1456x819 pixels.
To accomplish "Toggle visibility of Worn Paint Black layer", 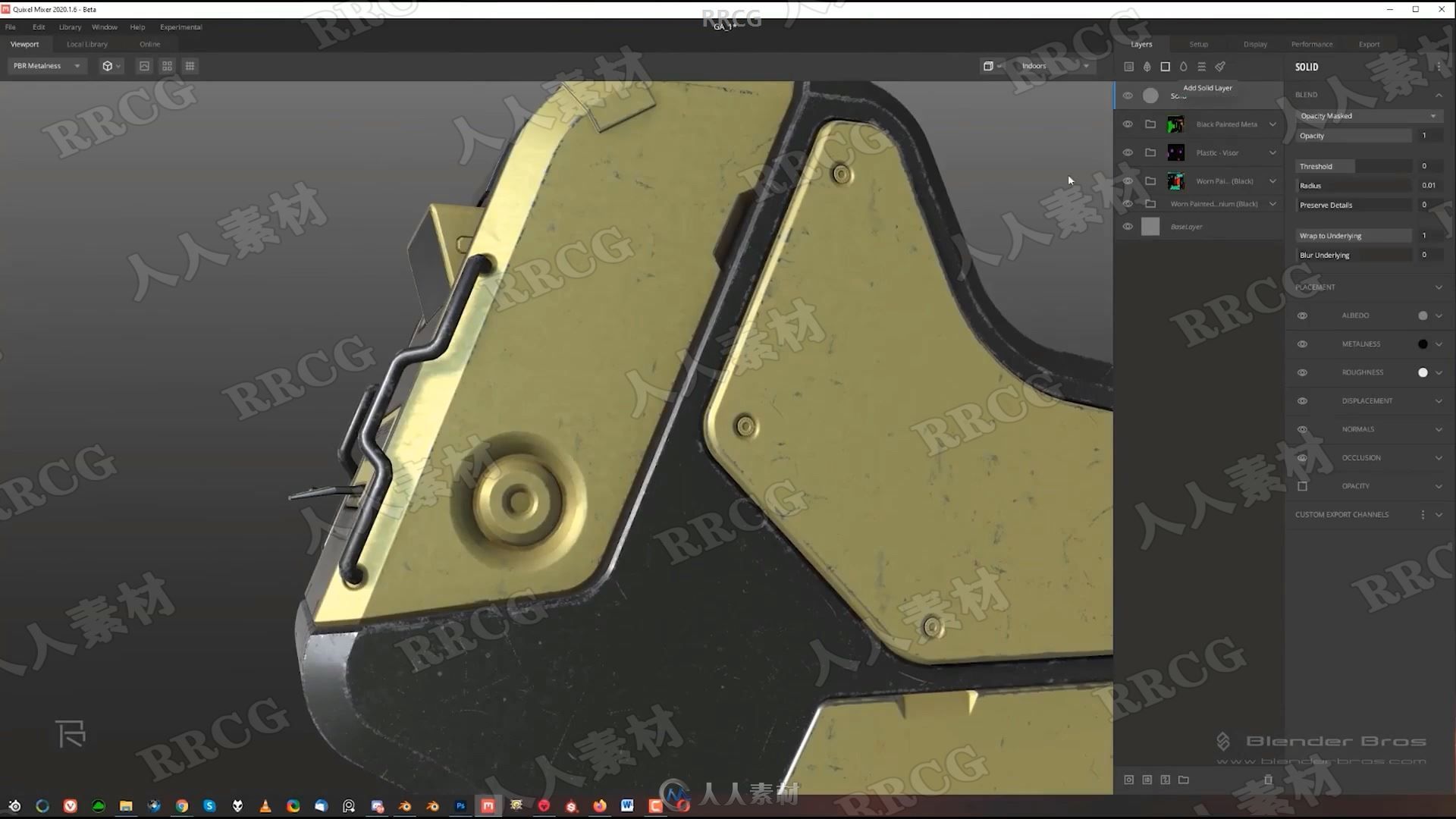I will click(x=1127, y=181).
